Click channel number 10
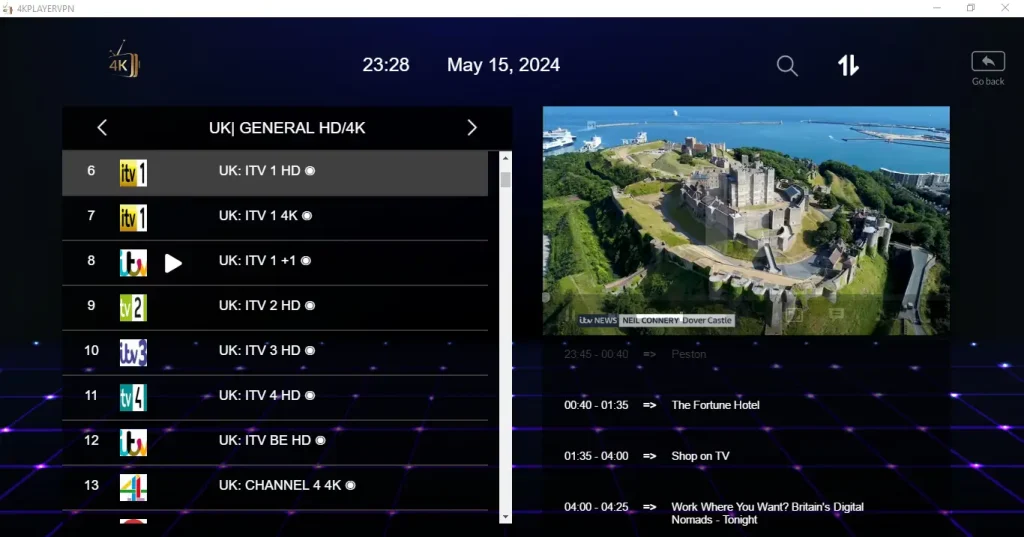This screenshot has width=1024, height=537. click(x=91, y=351)
